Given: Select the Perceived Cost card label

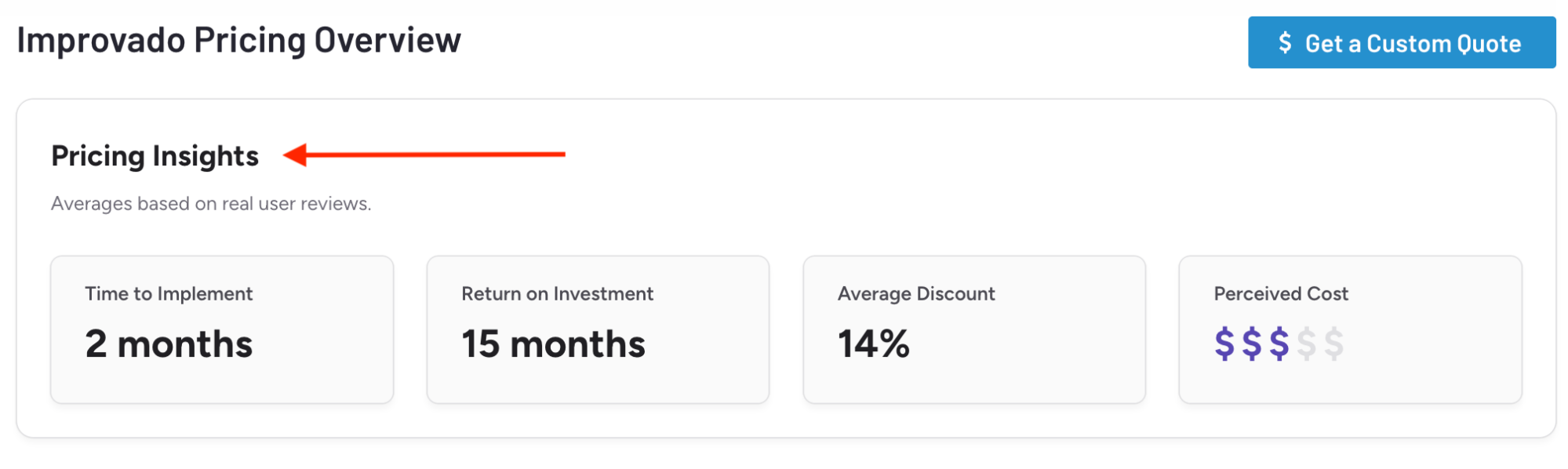Looking at the screenshot, I should (1280, 293).
